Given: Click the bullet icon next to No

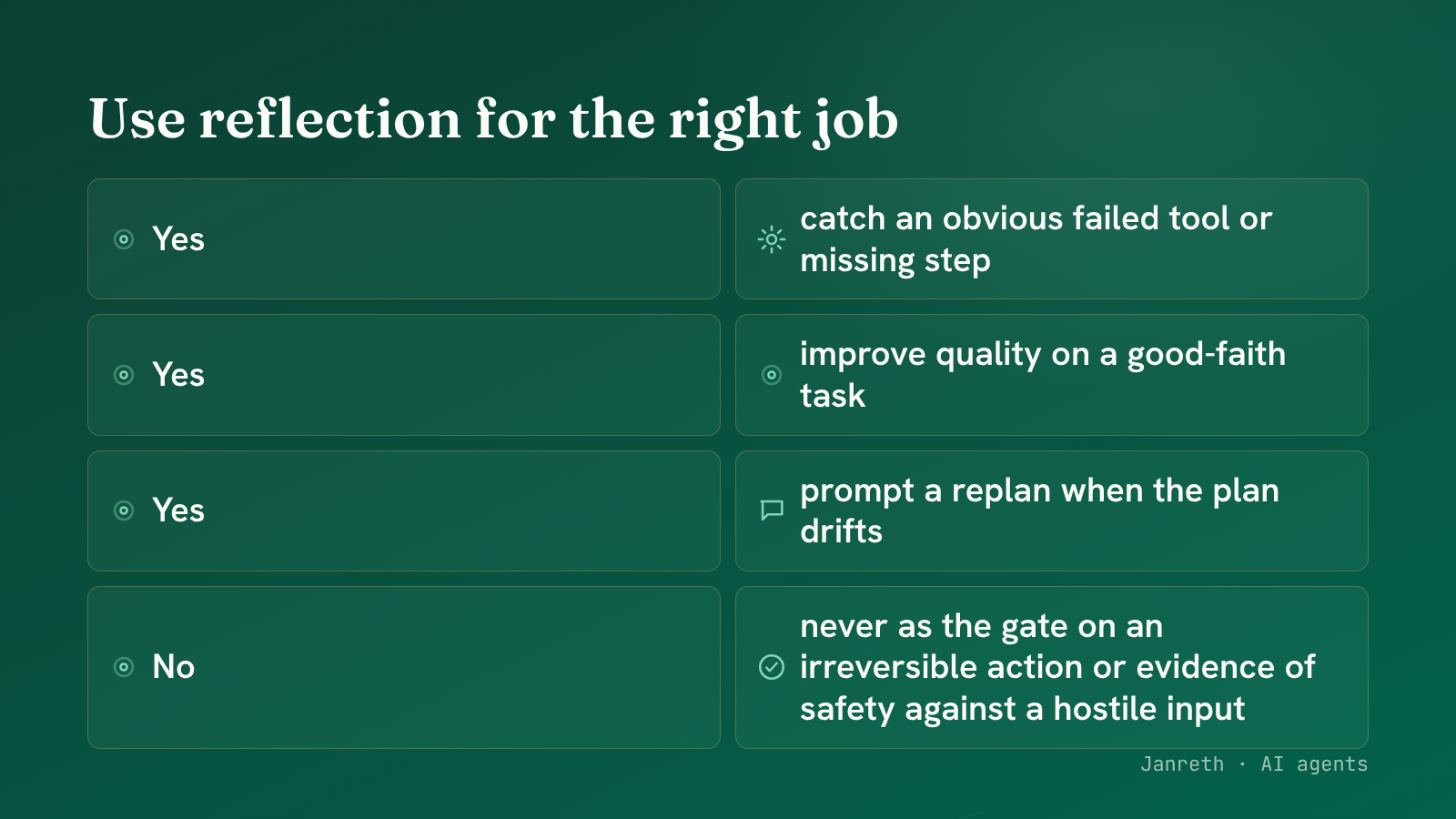Looking at the screenshot, I should click(124, 667).
